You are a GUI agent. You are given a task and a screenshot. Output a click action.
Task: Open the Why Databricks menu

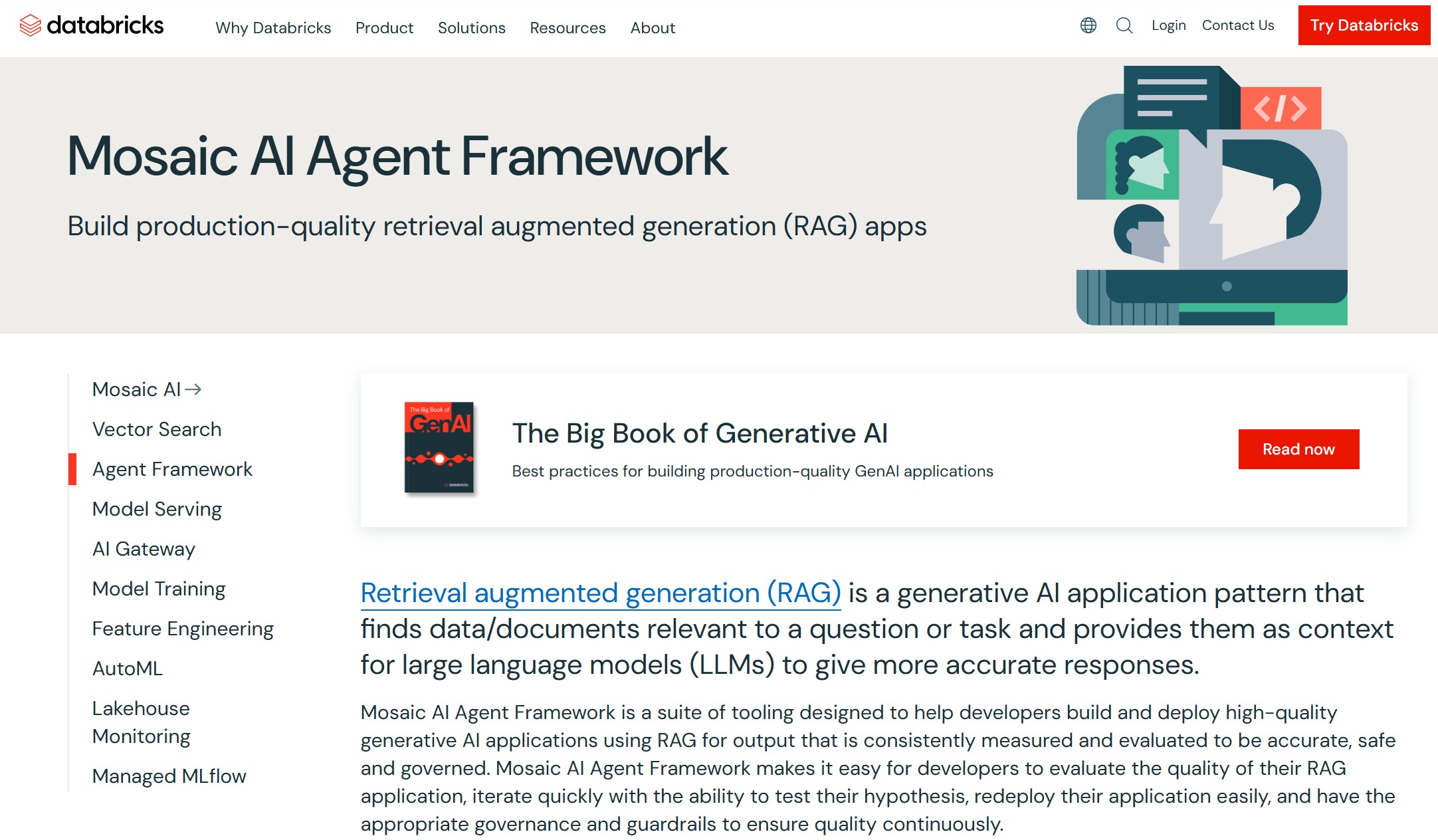(x=273, y=28)
